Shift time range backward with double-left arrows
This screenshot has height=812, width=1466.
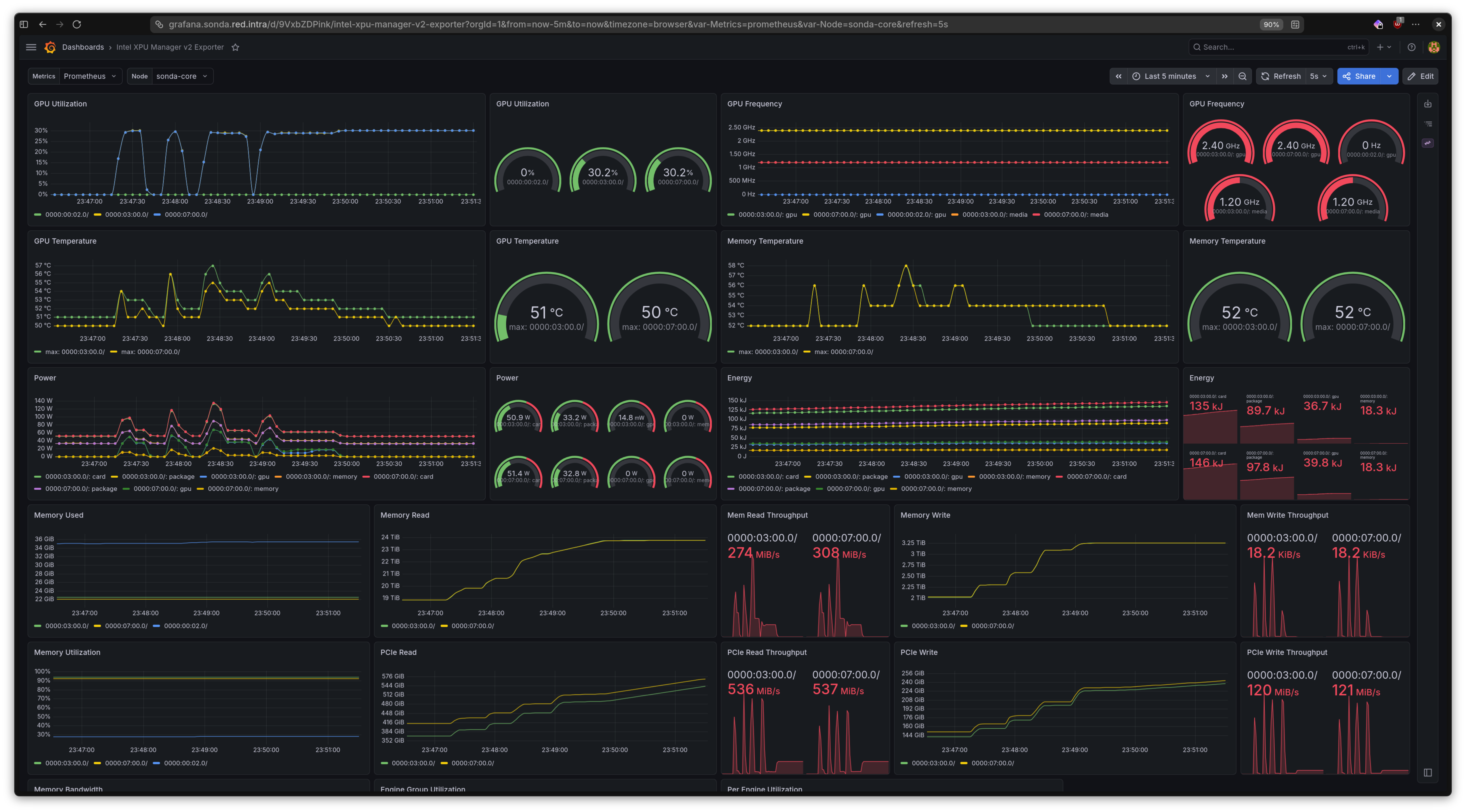[1118, 76]
